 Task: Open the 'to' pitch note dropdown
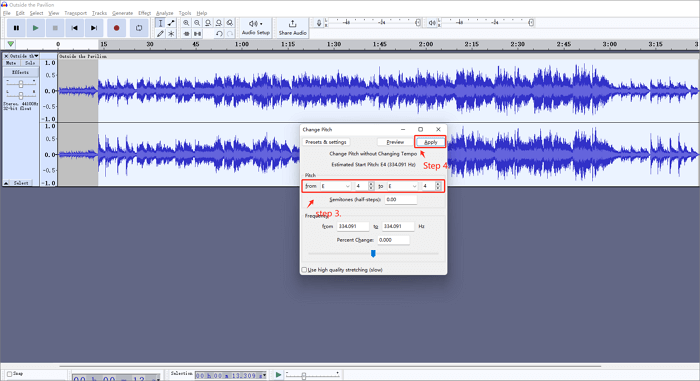tap(402, 186)
